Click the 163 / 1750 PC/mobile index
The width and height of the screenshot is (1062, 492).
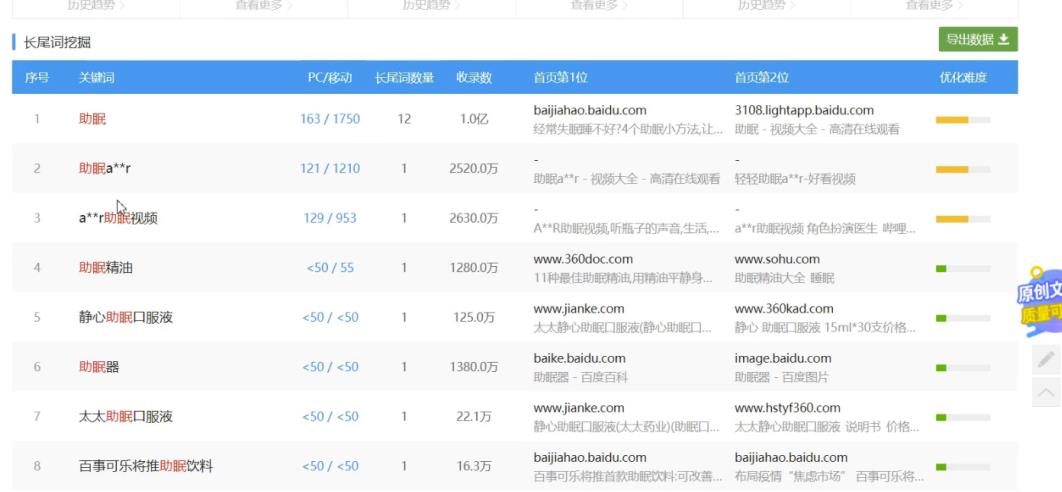pos(330,119)
